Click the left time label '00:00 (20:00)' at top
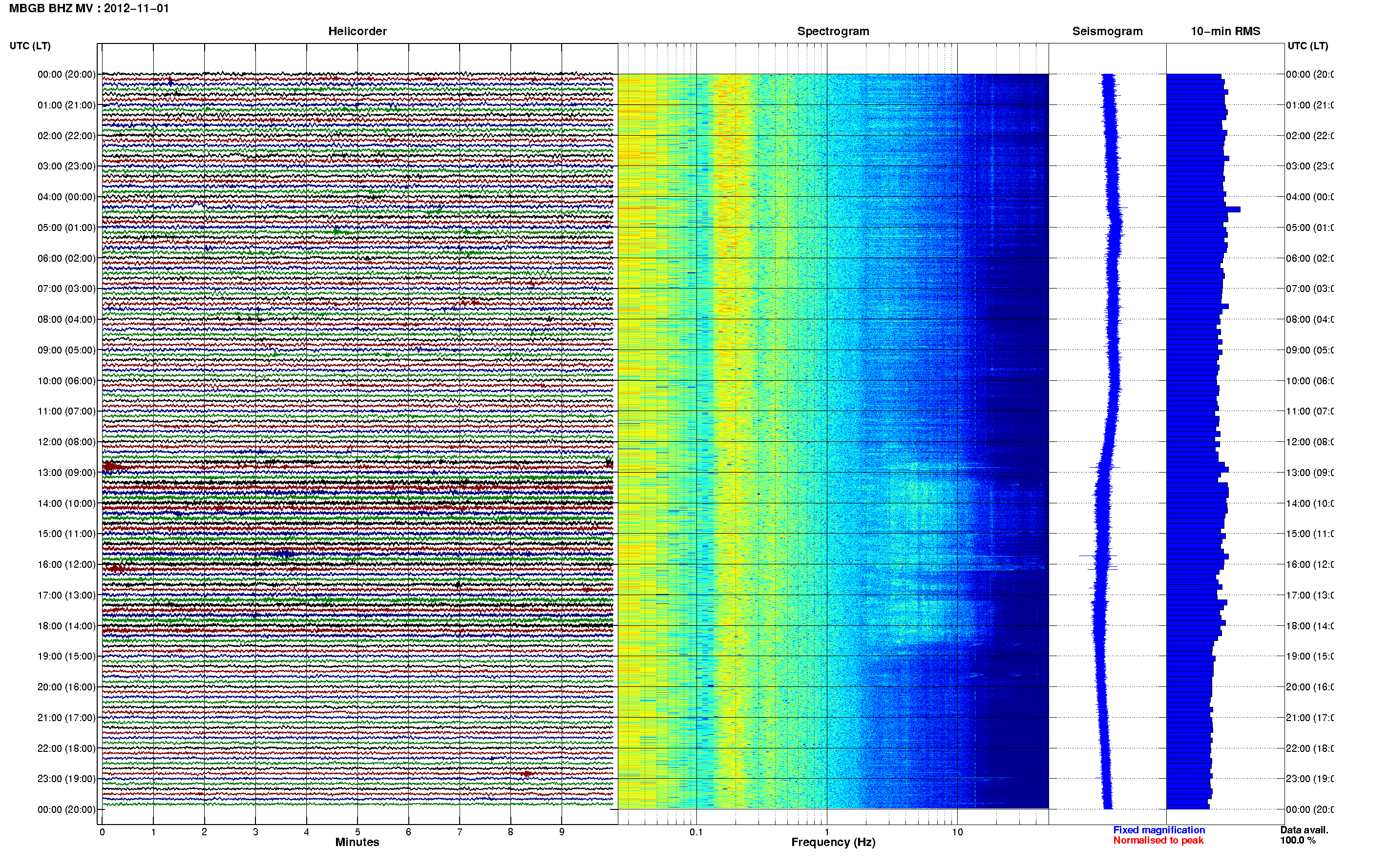Screen dimensions: 1389x868 (66, 74)
